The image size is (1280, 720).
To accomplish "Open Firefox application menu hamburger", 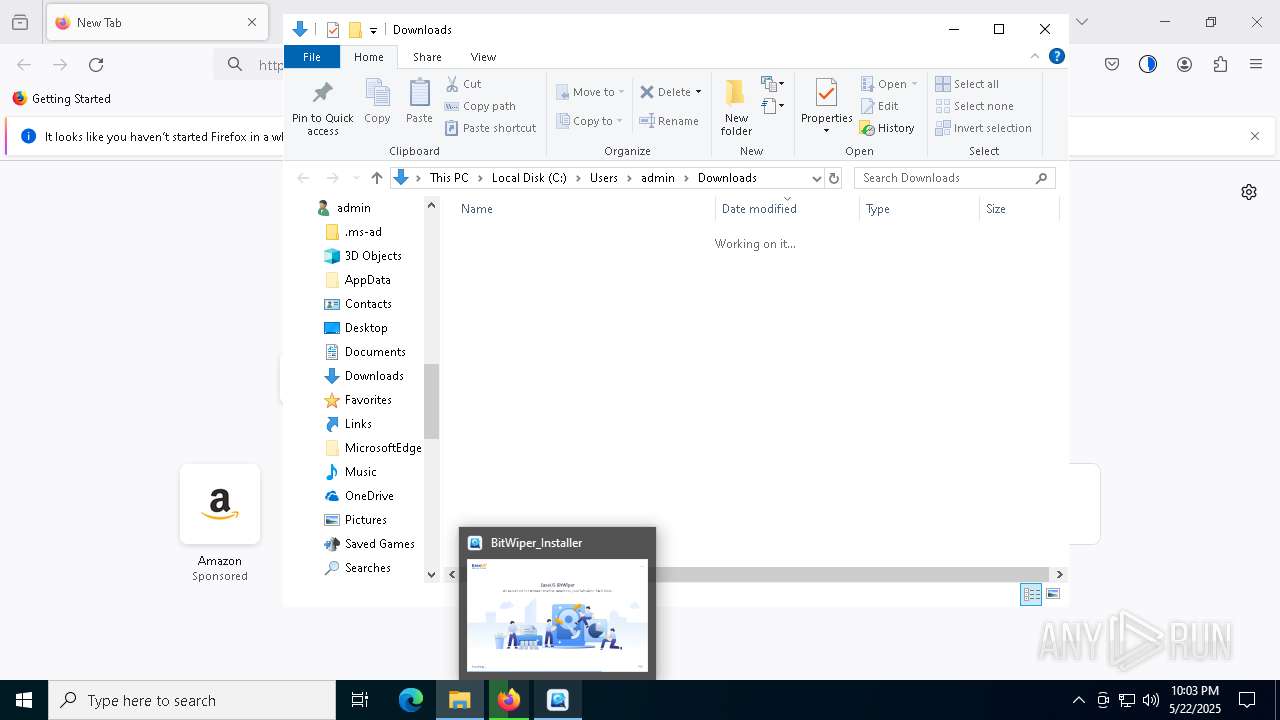I will point(1256,65).
